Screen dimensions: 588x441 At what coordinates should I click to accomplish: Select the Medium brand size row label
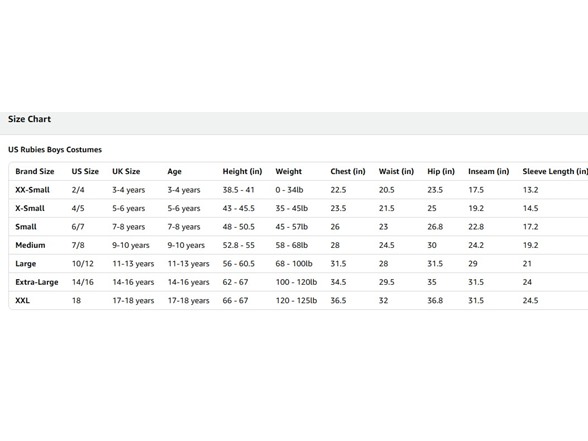pos(30,245)
